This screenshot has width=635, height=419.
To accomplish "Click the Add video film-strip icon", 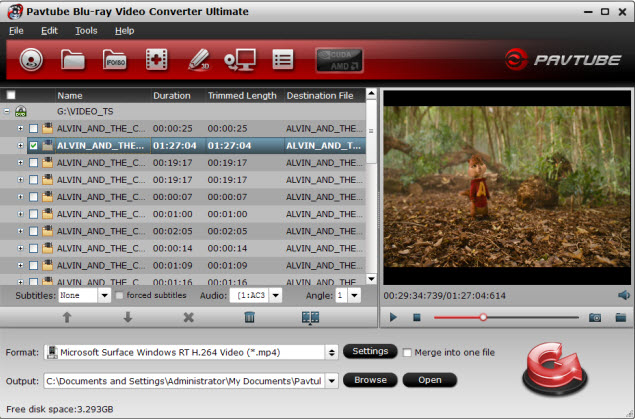I will pyautogui.click(x=157, y=60).
